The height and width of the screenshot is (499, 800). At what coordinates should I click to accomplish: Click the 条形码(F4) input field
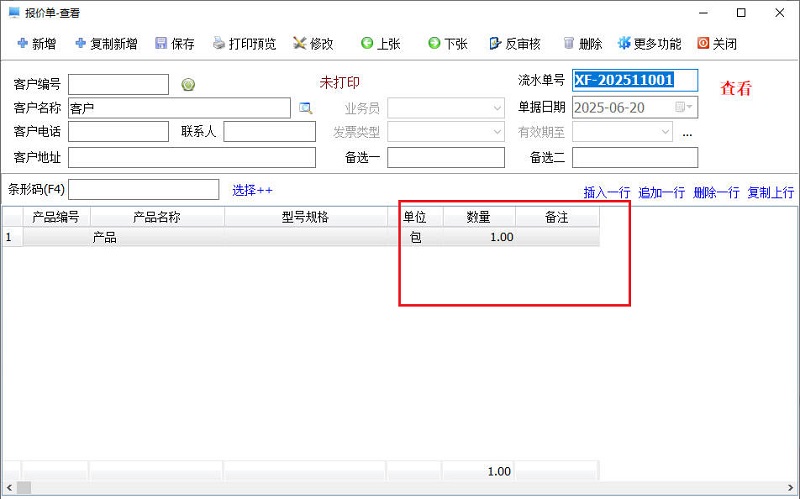pos(143,190)
